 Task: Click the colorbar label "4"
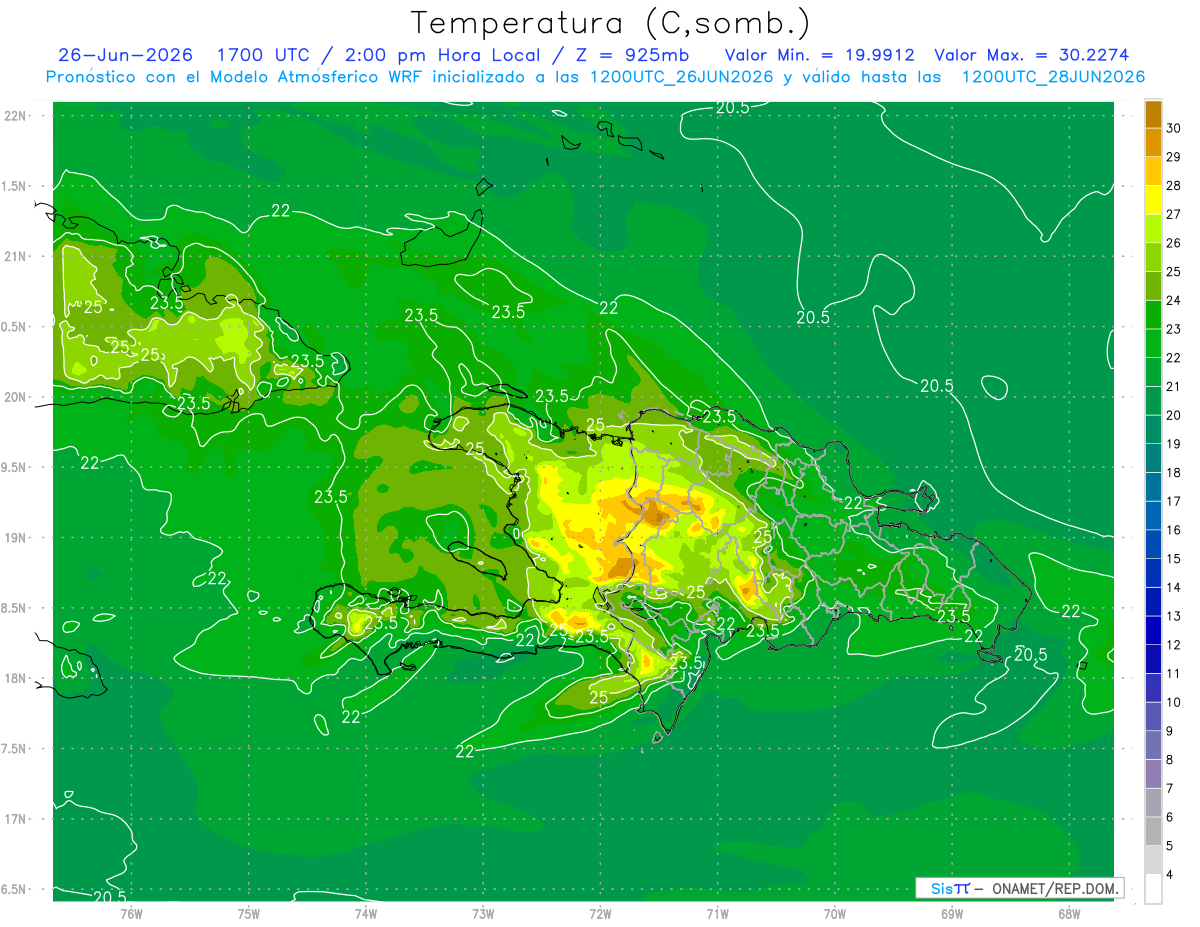click(x=1171, y=875)
